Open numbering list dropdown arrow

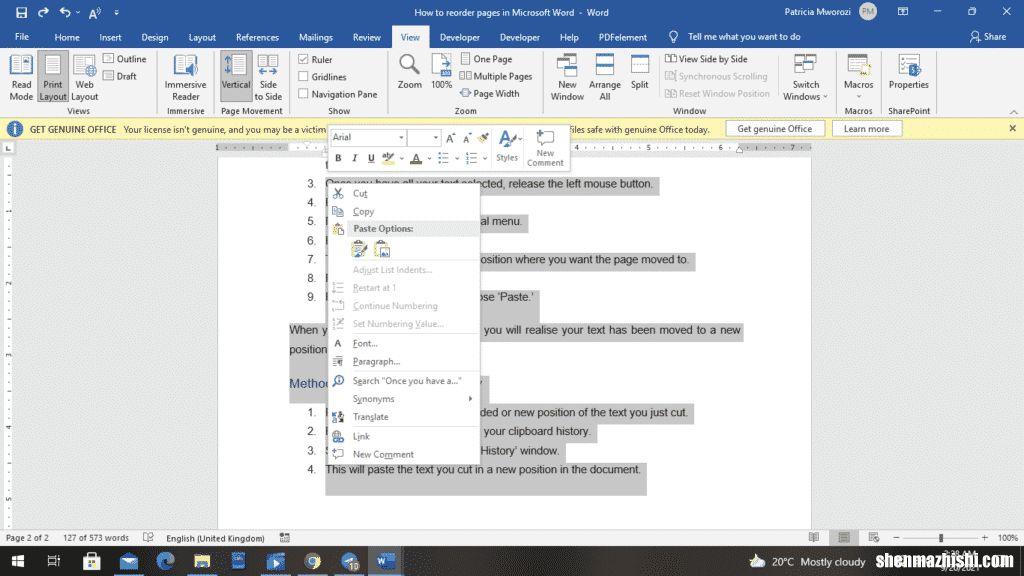[485, 158]
